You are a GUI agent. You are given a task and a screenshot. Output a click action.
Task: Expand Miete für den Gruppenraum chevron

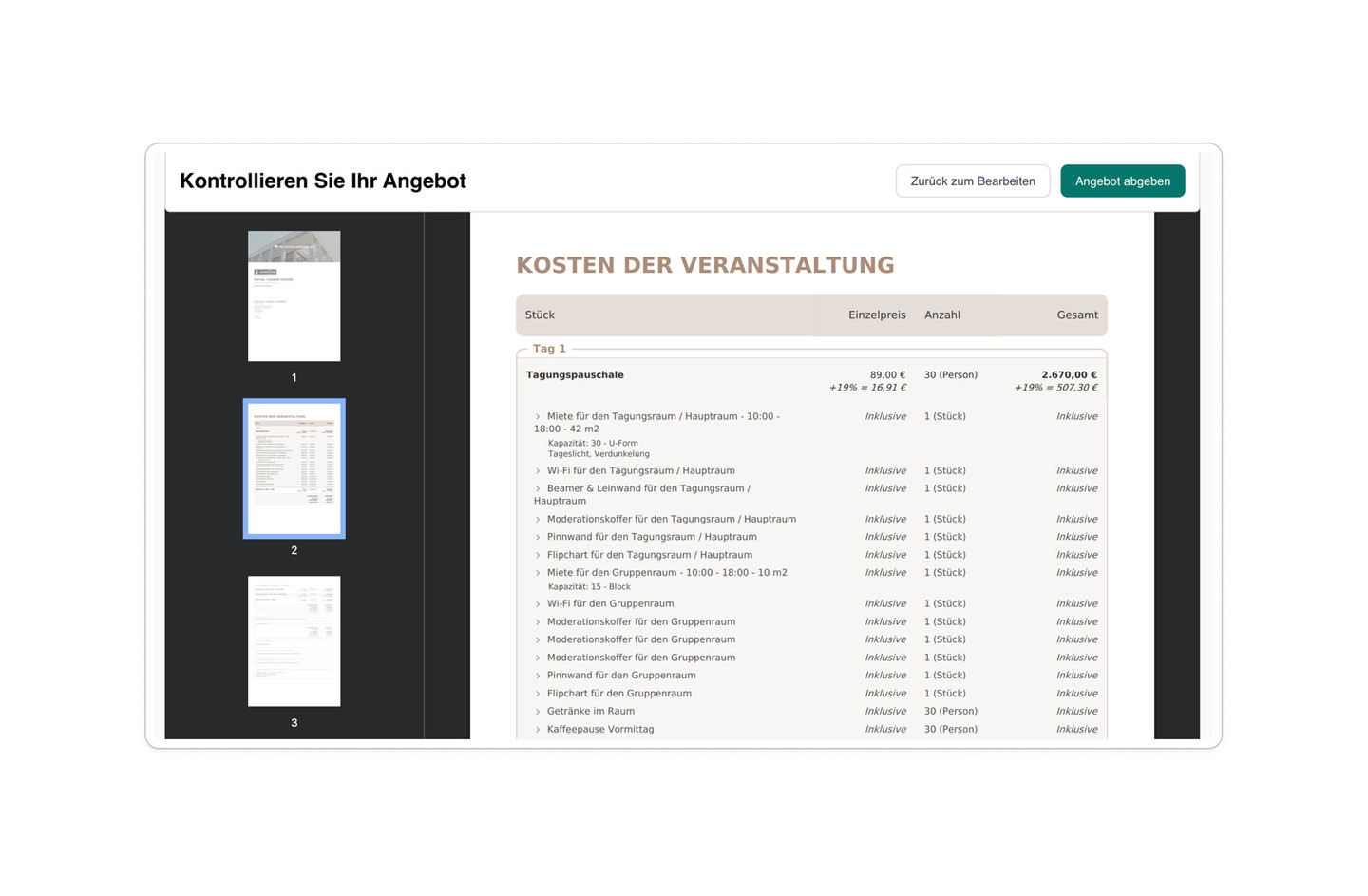tap(538, 573)
